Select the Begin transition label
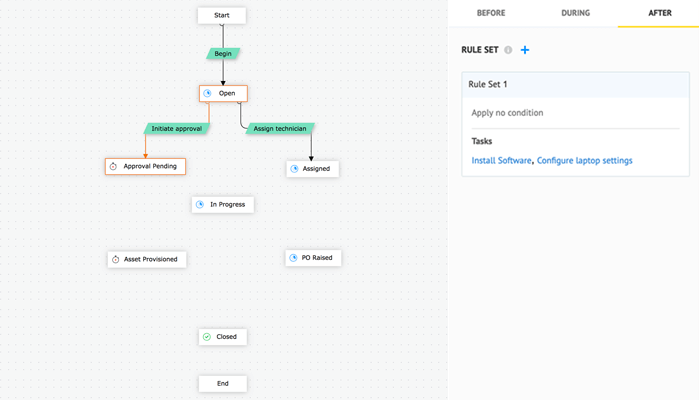The height and width of the screenshot is (400, 700). coord(222,53)
